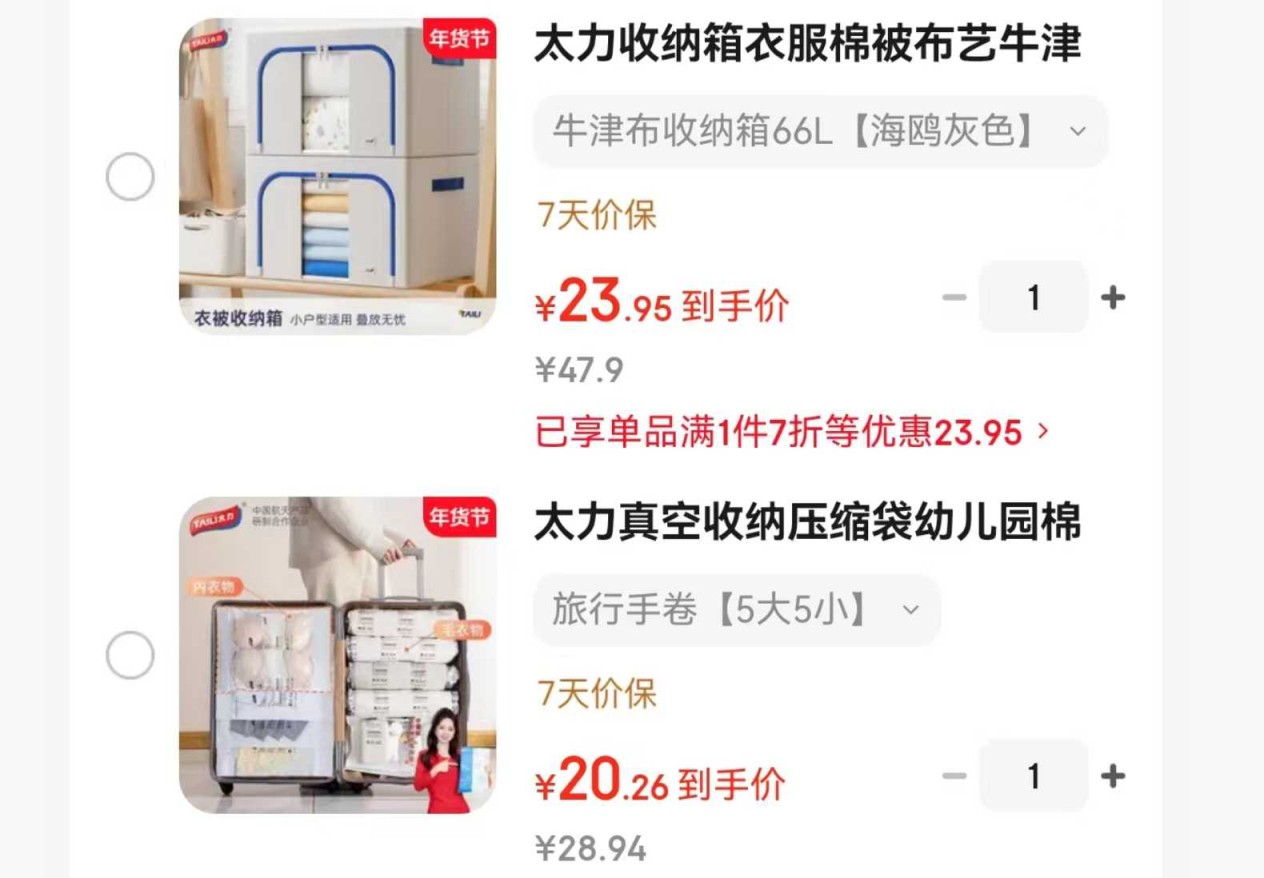Tap the ¥23.95 到手价 price text

[x=662, y=302]
